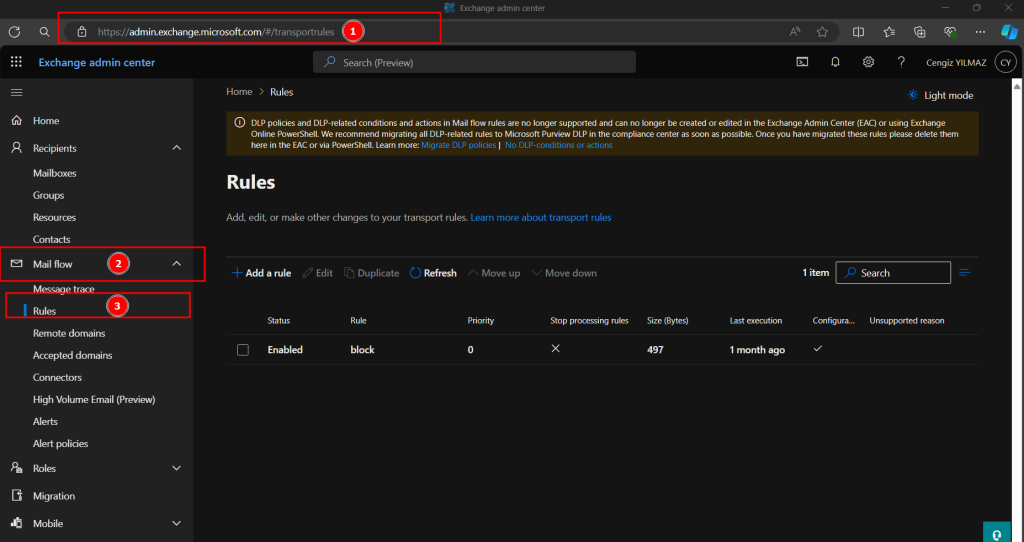
Task: Click the help question mark icon
Action: click(901, 62)
